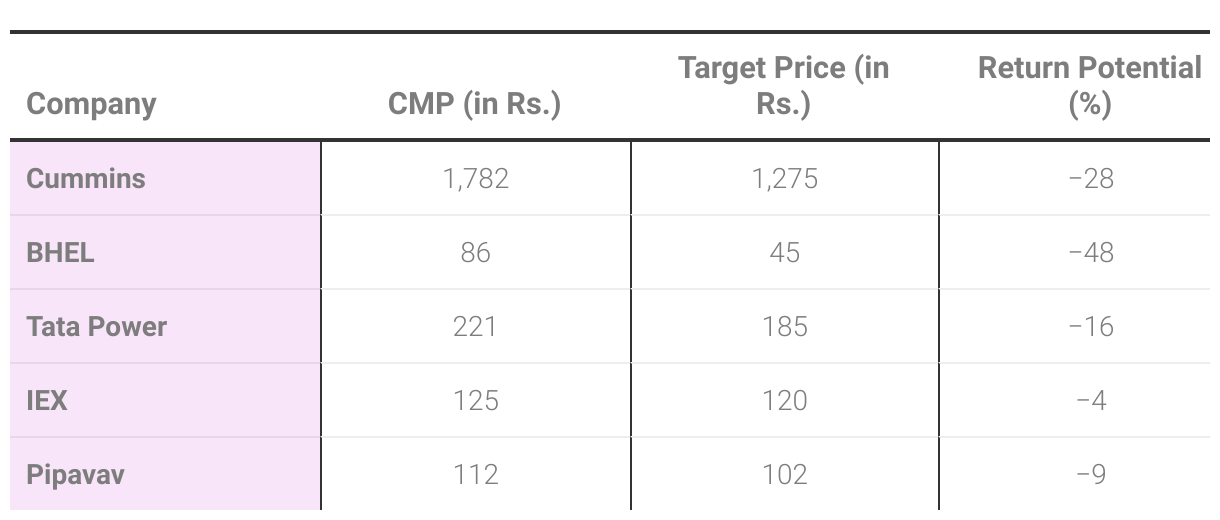Click Cummins CMP value 1,782
Viewport: 1220px width, 520px height.
[x=475, y=179]
